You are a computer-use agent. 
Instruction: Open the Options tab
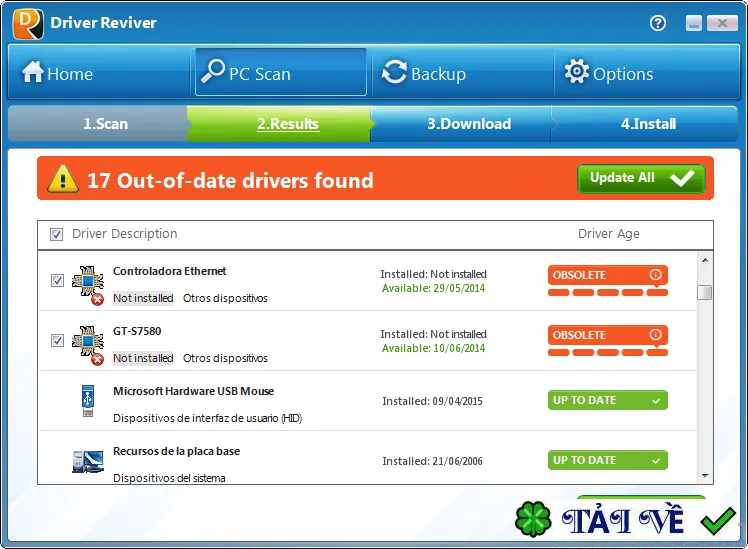click(646, 73)
